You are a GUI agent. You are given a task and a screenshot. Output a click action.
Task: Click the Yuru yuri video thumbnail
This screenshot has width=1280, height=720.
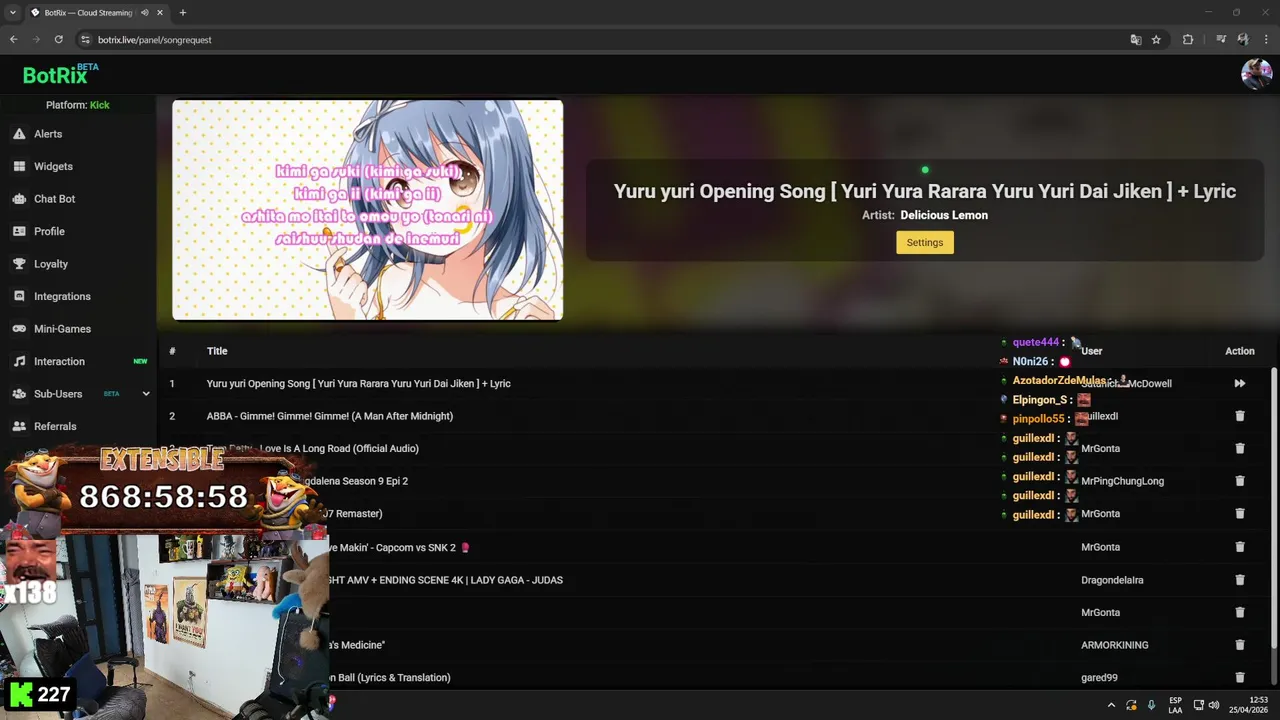pyautogui.click(x=367, y=210)
